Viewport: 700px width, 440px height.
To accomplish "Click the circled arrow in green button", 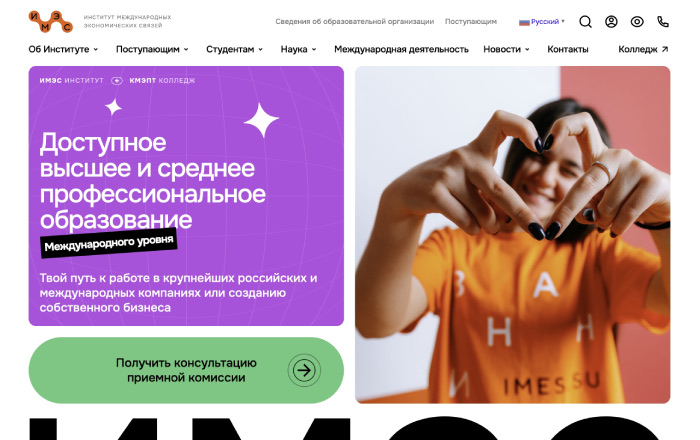I will (304, 370).
